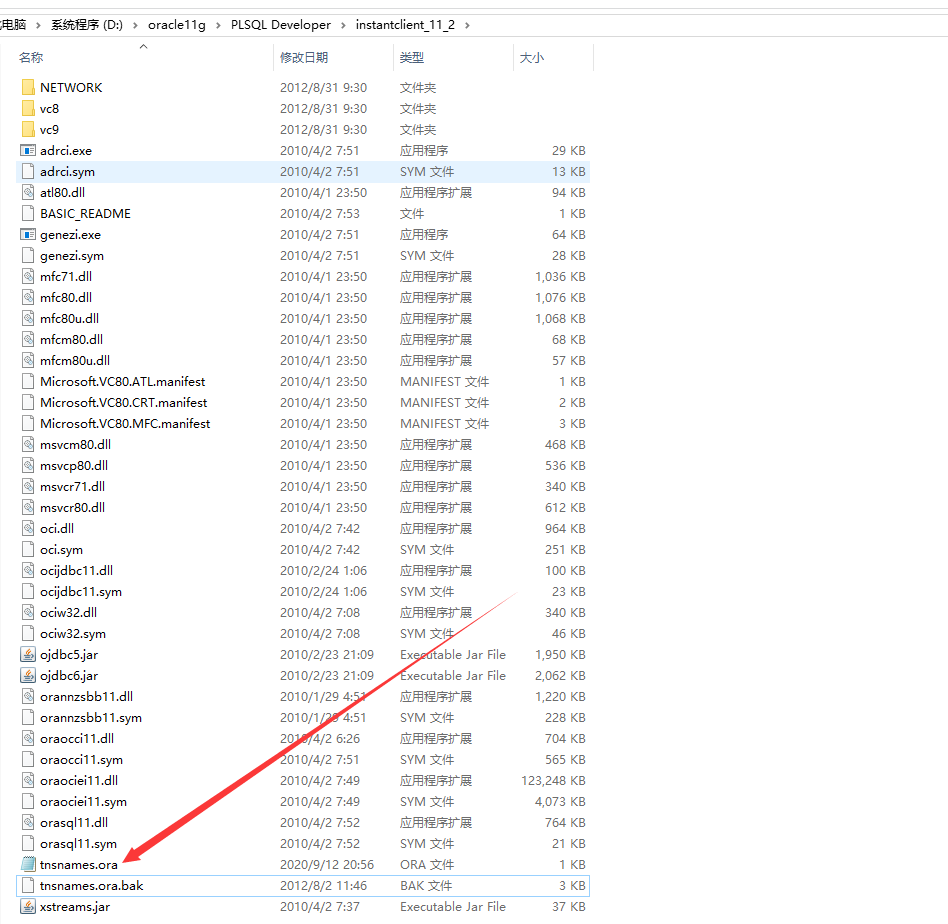Select the file name Microsoft.VC80.MFC.manifest
The width and height of the screenshot is (948, 924).
coord(125,423)
